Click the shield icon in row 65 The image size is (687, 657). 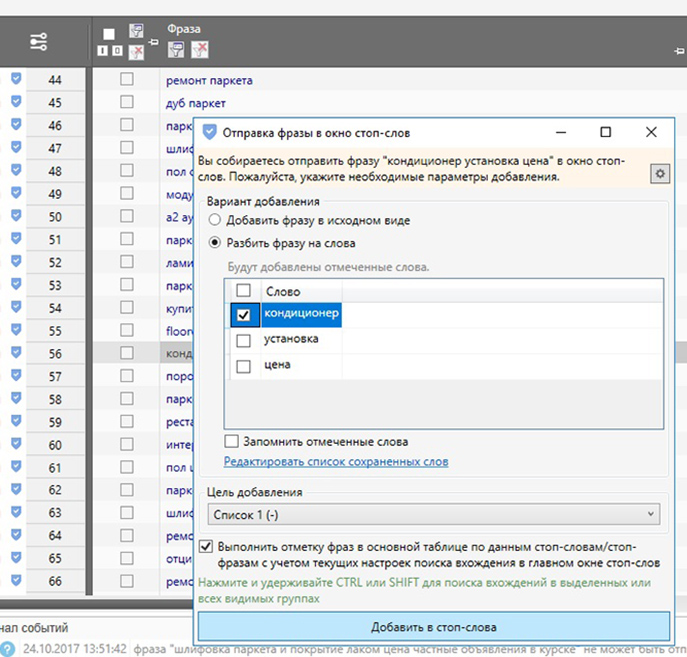coord(16,557)
